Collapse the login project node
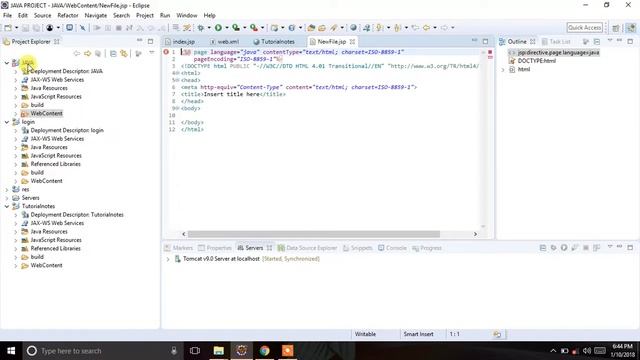Screen dimensions: 640x360 click(7, 122)
